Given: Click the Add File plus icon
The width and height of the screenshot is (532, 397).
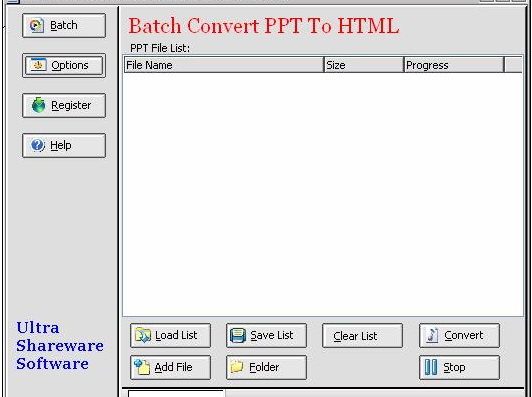Looking at the screenshot, I should [142, 367].
